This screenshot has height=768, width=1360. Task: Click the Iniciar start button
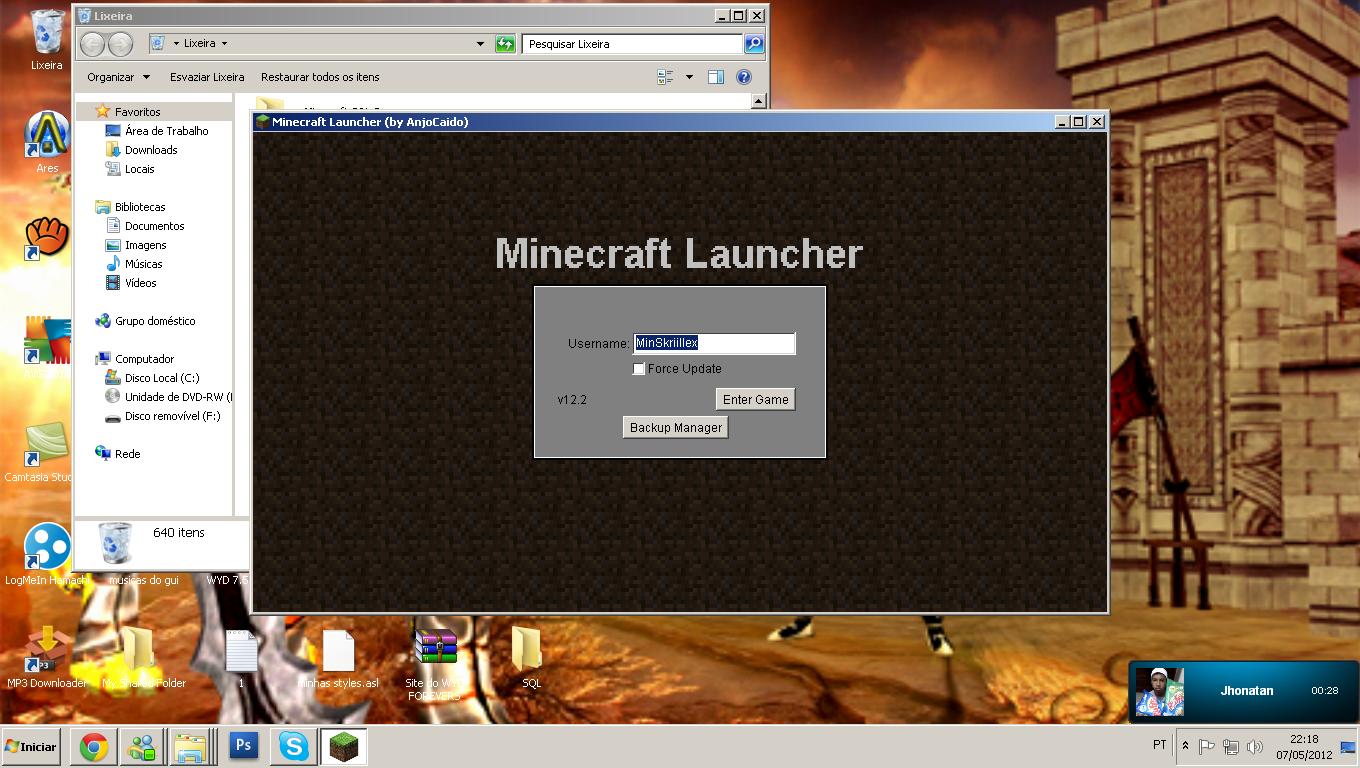click(31, 746)
